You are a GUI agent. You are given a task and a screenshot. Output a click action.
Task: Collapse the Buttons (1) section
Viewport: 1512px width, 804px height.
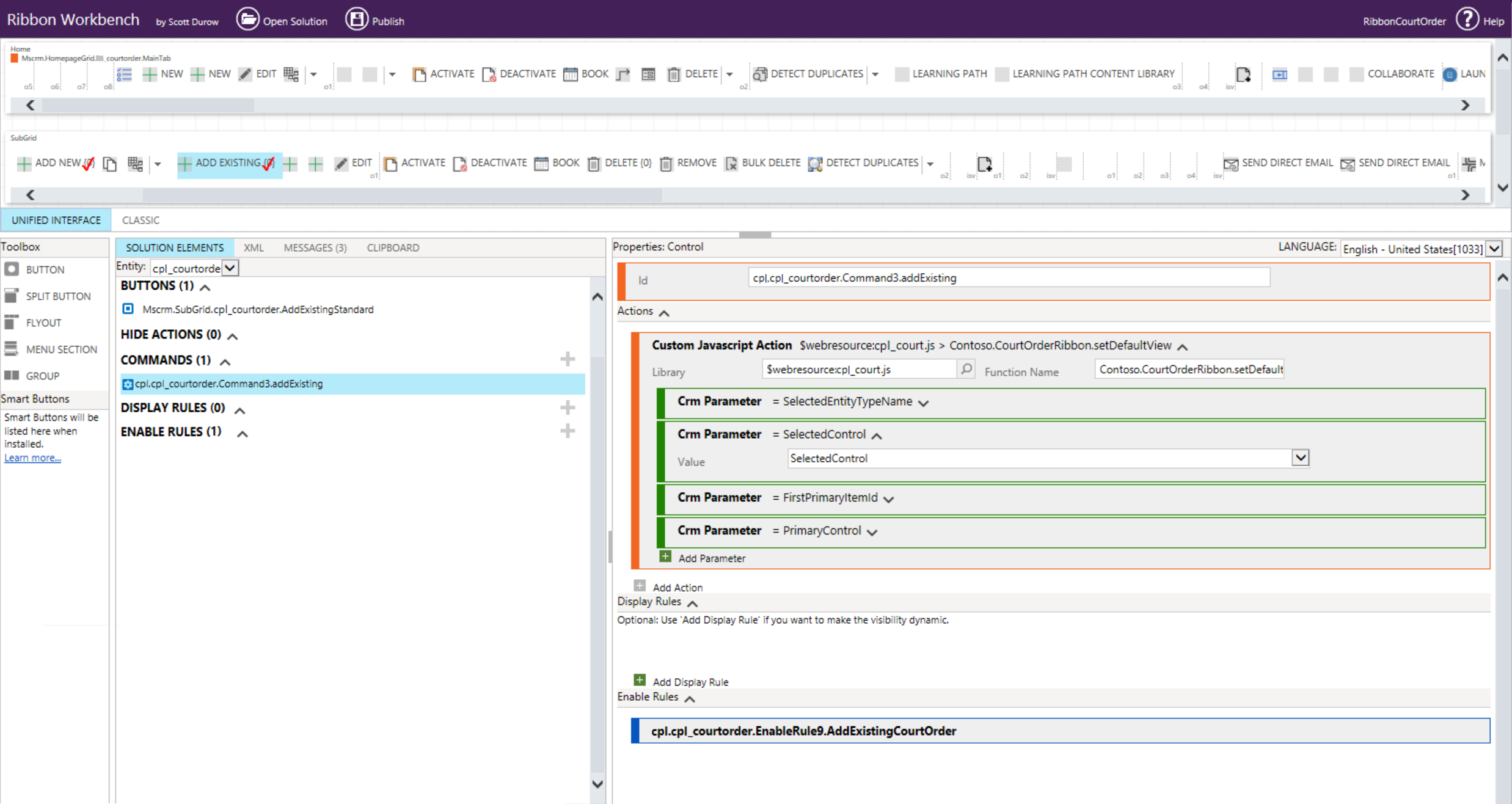[x=205, y=287]
